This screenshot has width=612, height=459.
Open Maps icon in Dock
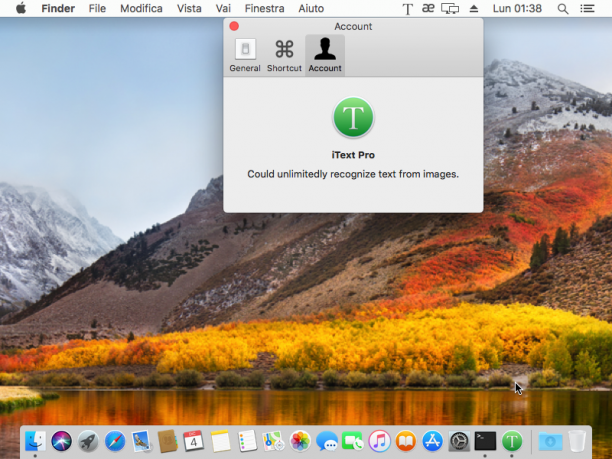(x=273, y=441)
